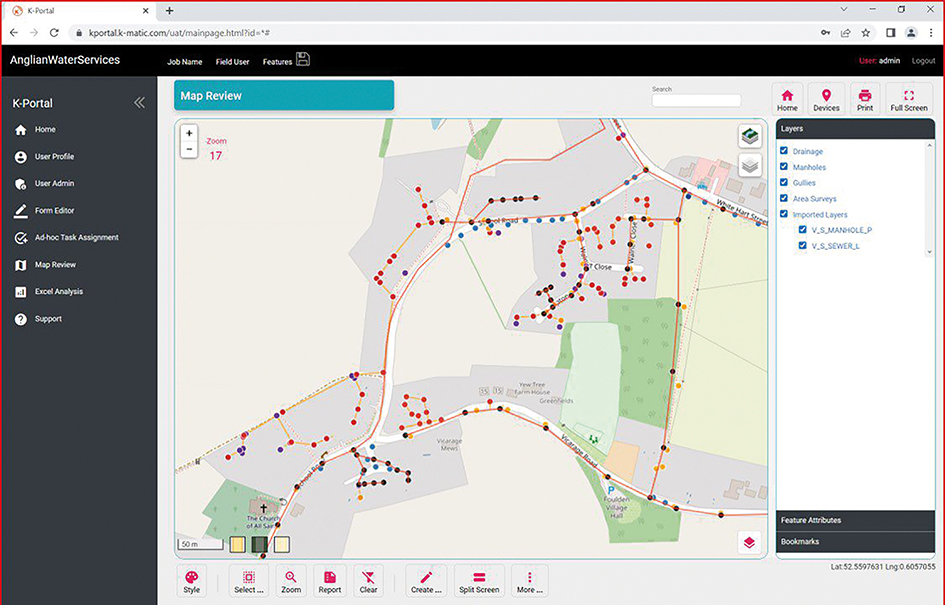Expand the Feature Attributes panel
This screenshot has height=605, width=945.
click(x=855, y=520)
